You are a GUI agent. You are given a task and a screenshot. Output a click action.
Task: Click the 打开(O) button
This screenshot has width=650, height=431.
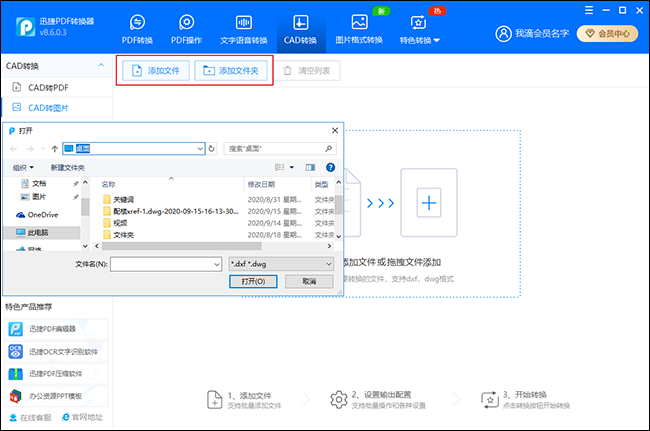point(253,281)
